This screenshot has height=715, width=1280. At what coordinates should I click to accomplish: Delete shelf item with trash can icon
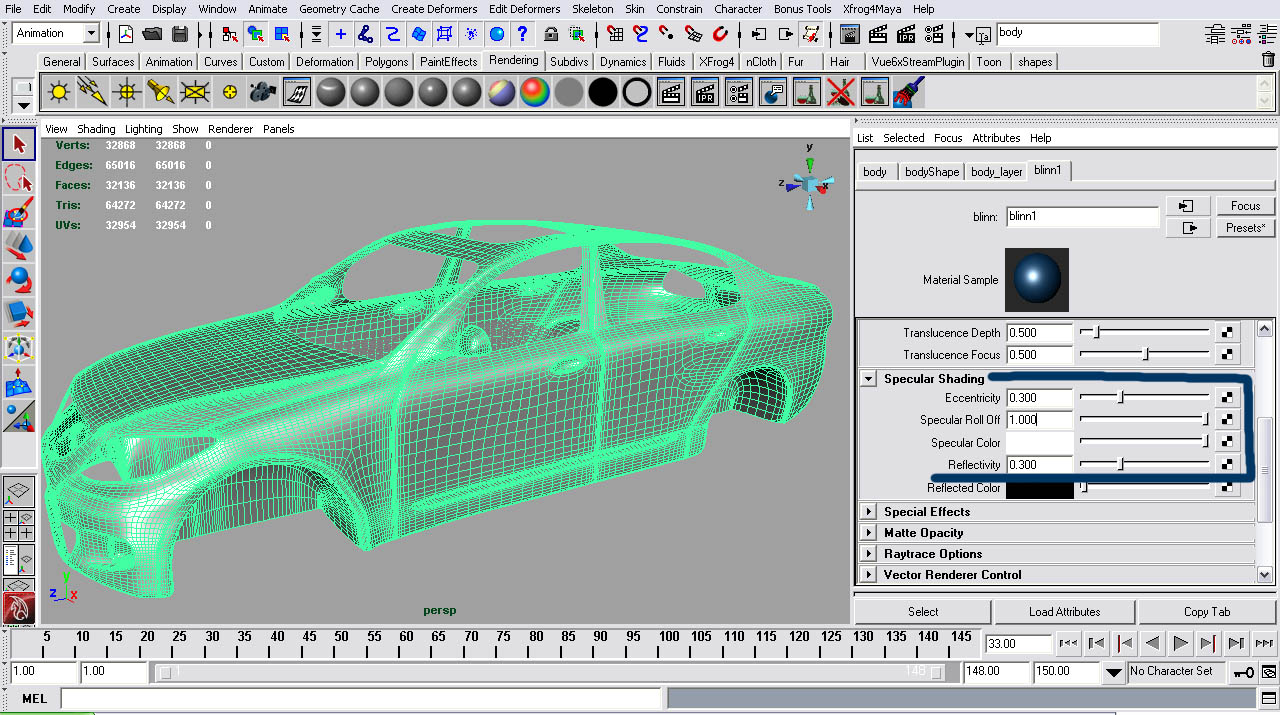tap(1268, 60)
